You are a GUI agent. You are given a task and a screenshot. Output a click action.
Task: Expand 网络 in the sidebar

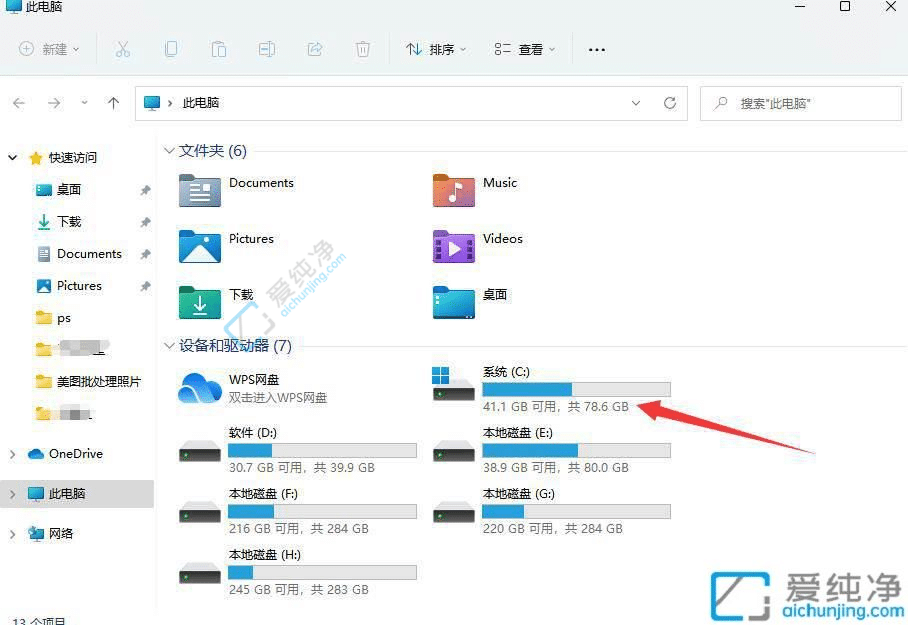(14, 533)
